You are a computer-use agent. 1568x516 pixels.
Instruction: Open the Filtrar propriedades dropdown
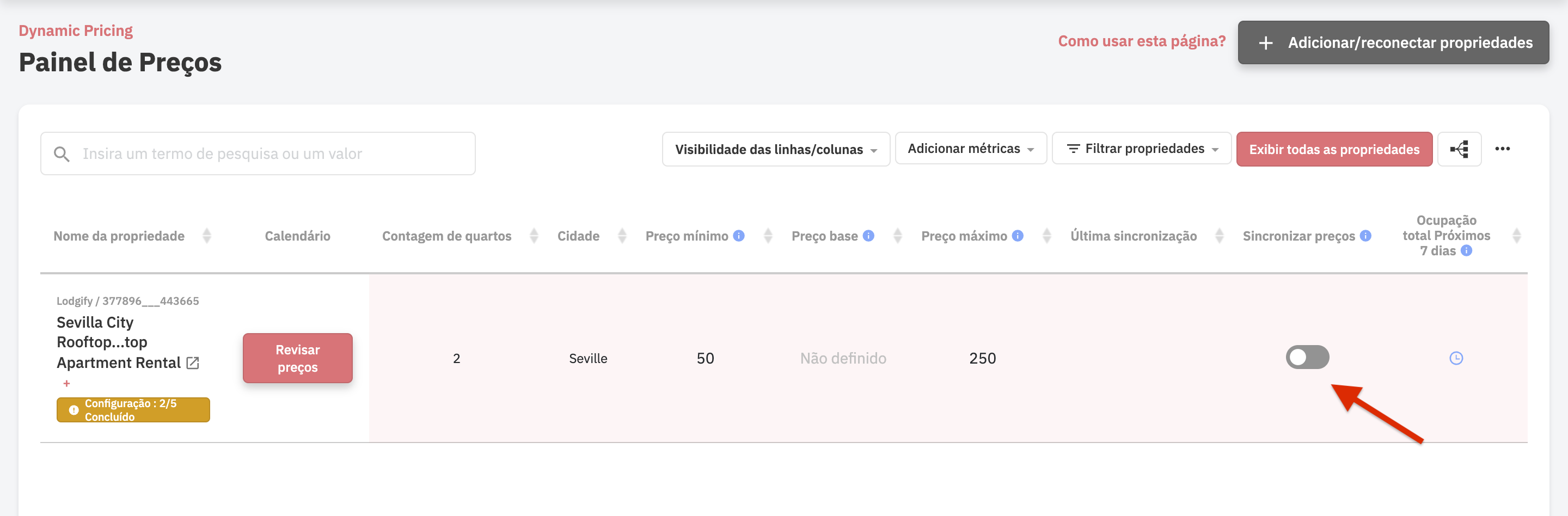coord(1141,149)
